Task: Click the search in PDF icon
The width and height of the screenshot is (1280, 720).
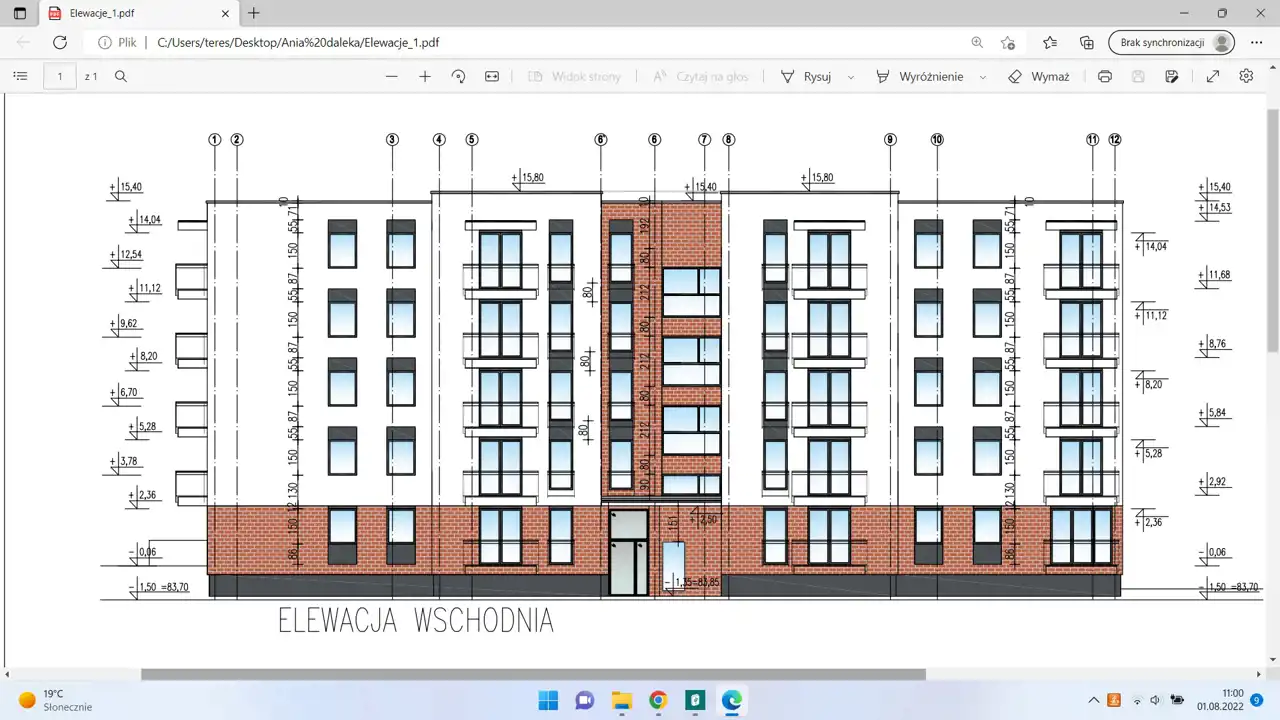Action: click(x=121, y=76)
